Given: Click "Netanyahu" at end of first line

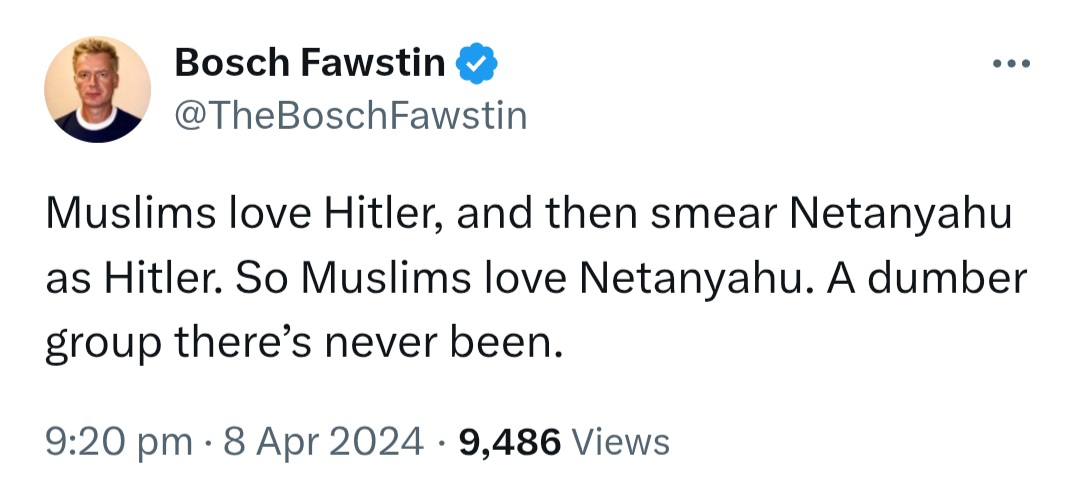Looking at the screenshot, I should [901, 214].
